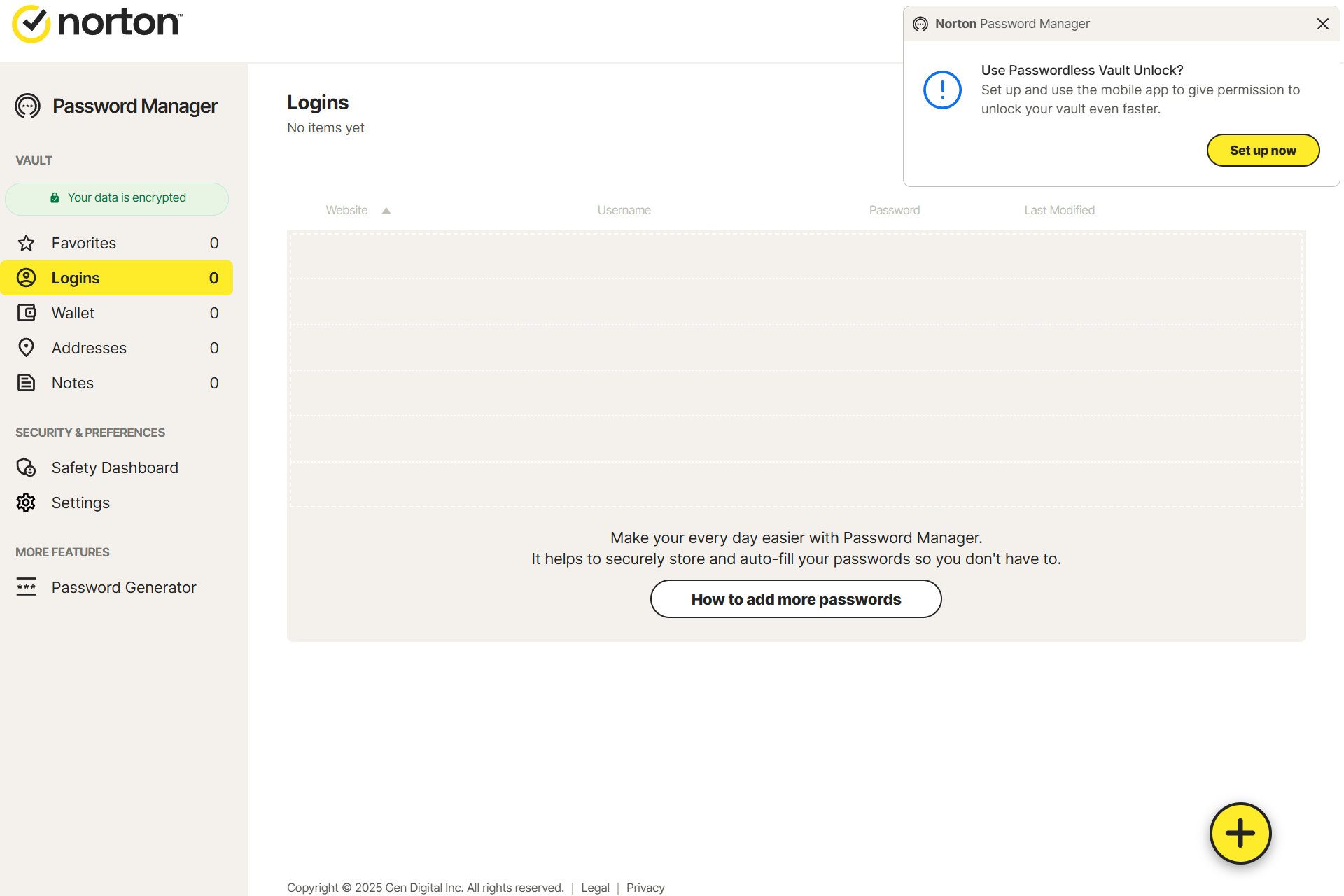Open the Privacy footer link
Viewport: 1344px width, 896px height.
645,888
